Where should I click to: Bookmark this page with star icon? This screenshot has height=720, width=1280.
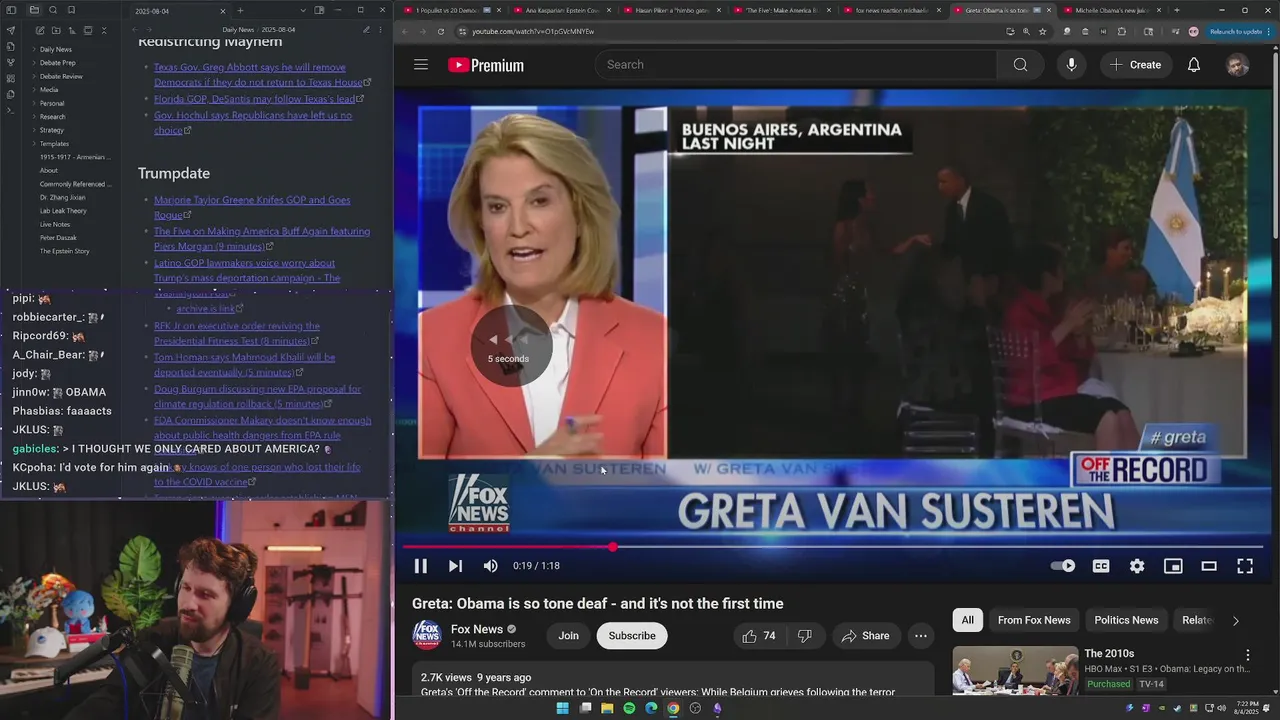coord(1042,32)
